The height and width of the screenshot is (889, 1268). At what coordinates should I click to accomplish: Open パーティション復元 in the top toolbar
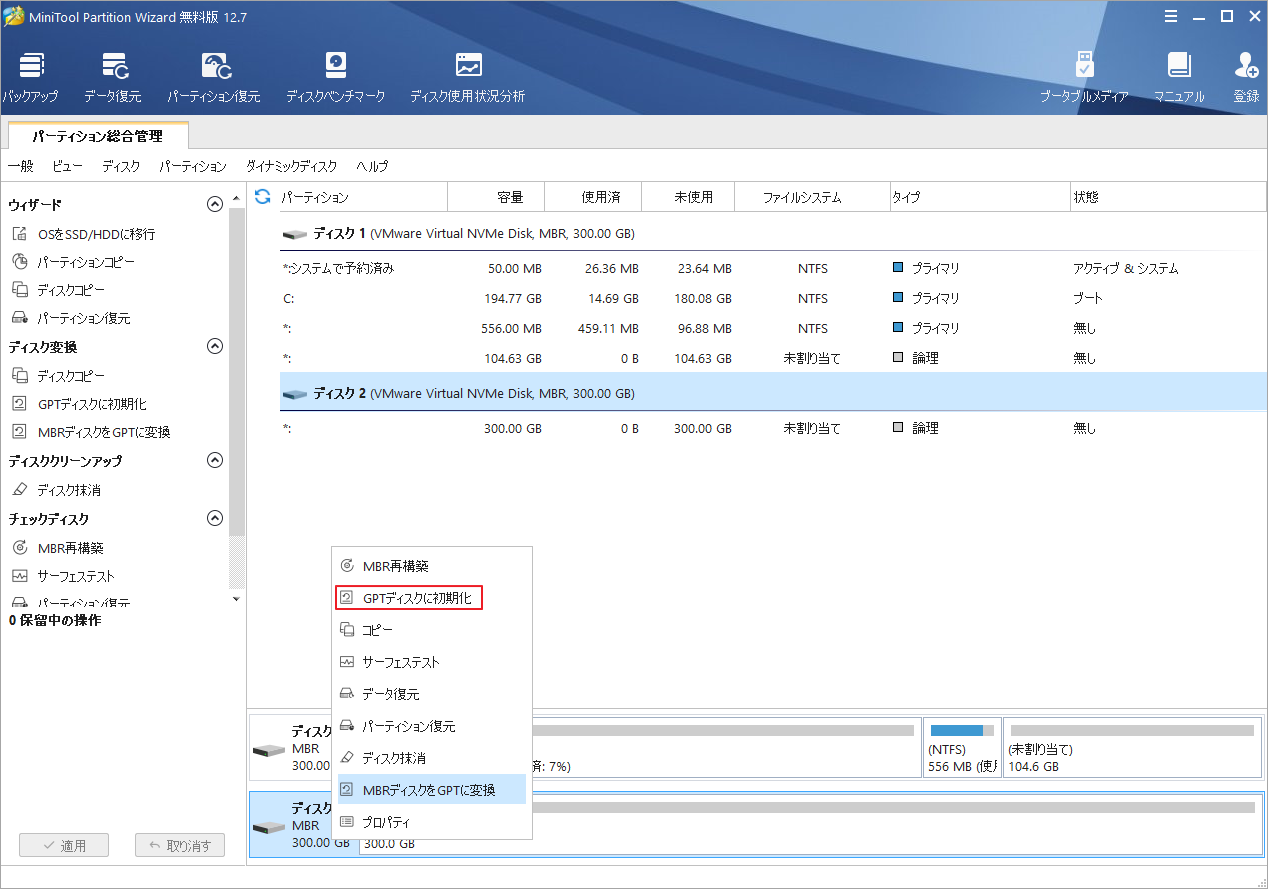pyautogui.click(x=213, y=78)
